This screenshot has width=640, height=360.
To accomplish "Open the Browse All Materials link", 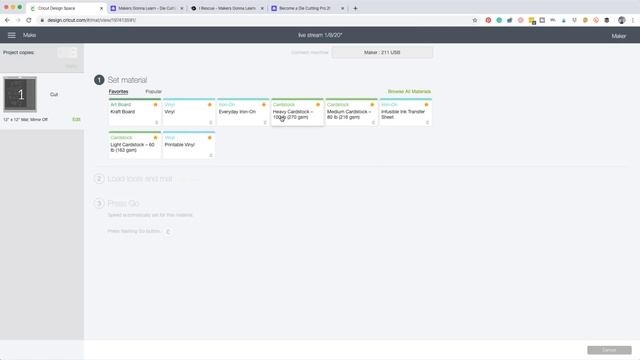I will (409, 91).
